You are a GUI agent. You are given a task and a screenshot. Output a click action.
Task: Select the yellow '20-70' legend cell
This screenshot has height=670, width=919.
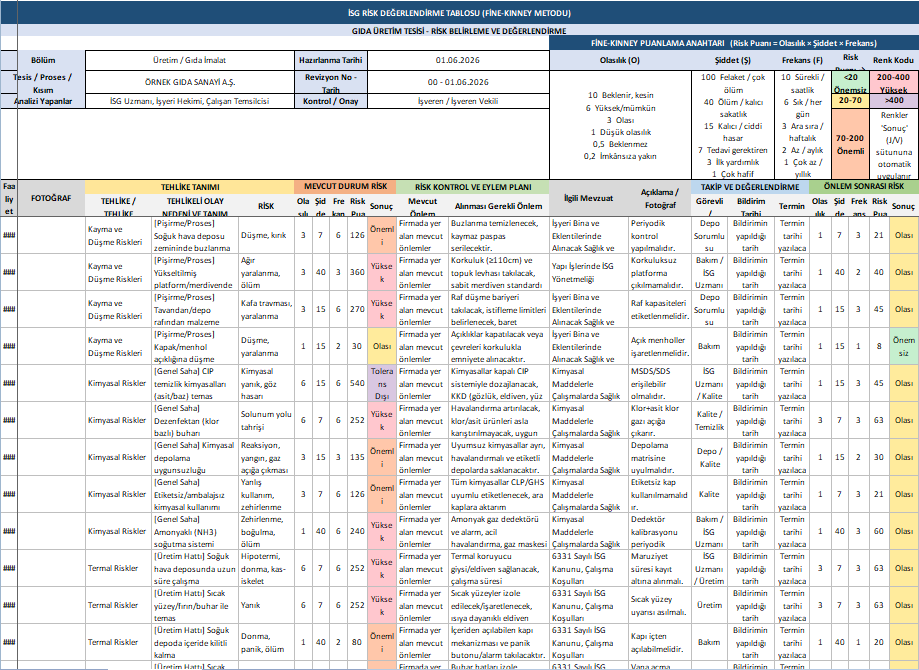point(850,100)
